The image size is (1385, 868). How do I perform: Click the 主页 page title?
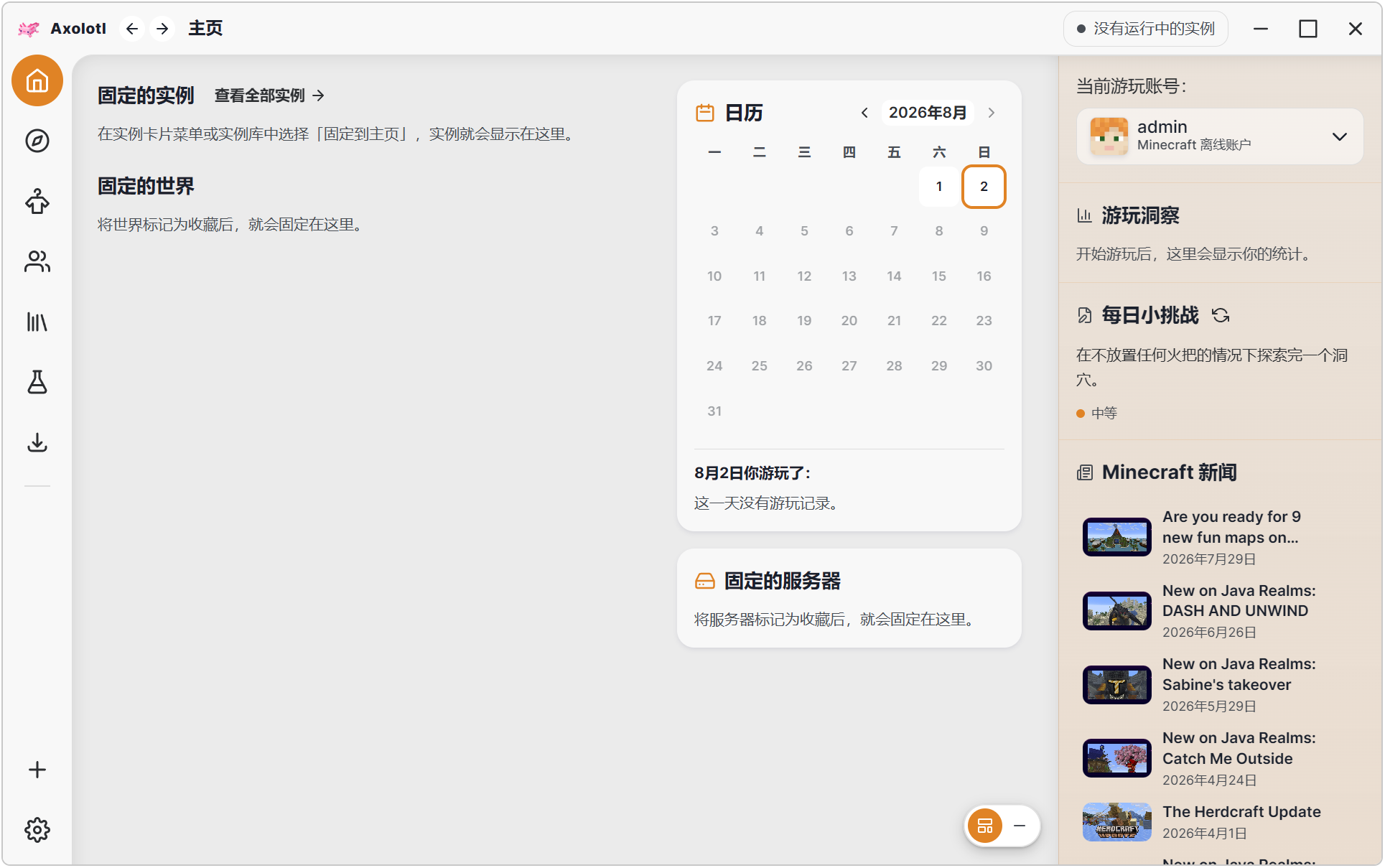[x=206, y=29]
